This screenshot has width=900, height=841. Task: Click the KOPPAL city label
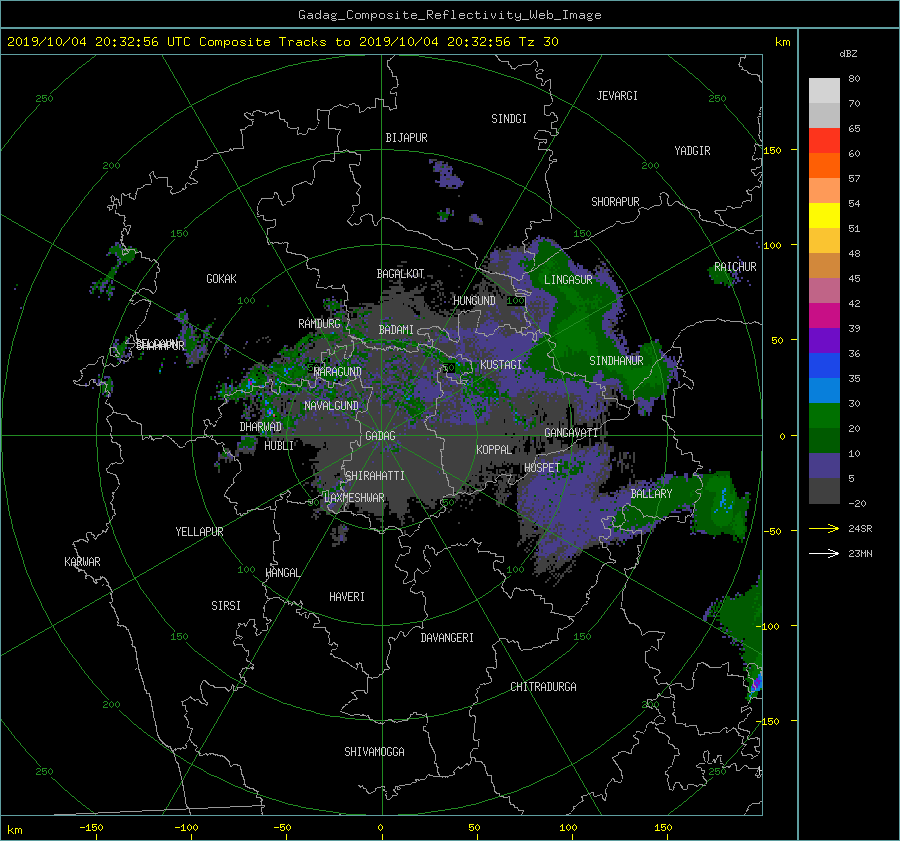(x=494, y=449)
